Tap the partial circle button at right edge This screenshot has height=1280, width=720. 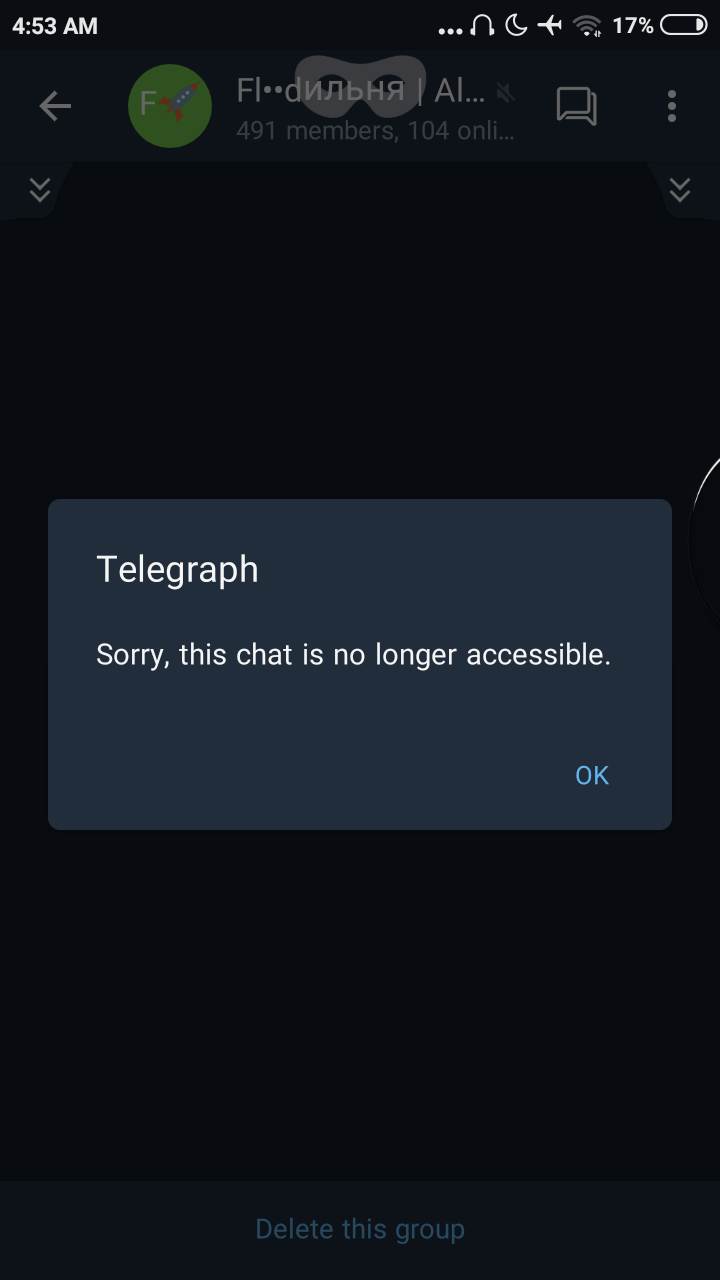coord(706,540)
